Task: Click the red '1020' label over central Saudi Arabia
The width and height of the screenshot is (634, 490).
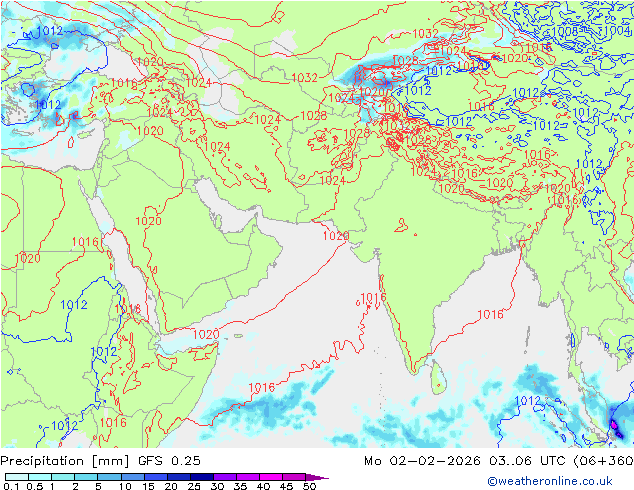Action: (148, 221)
